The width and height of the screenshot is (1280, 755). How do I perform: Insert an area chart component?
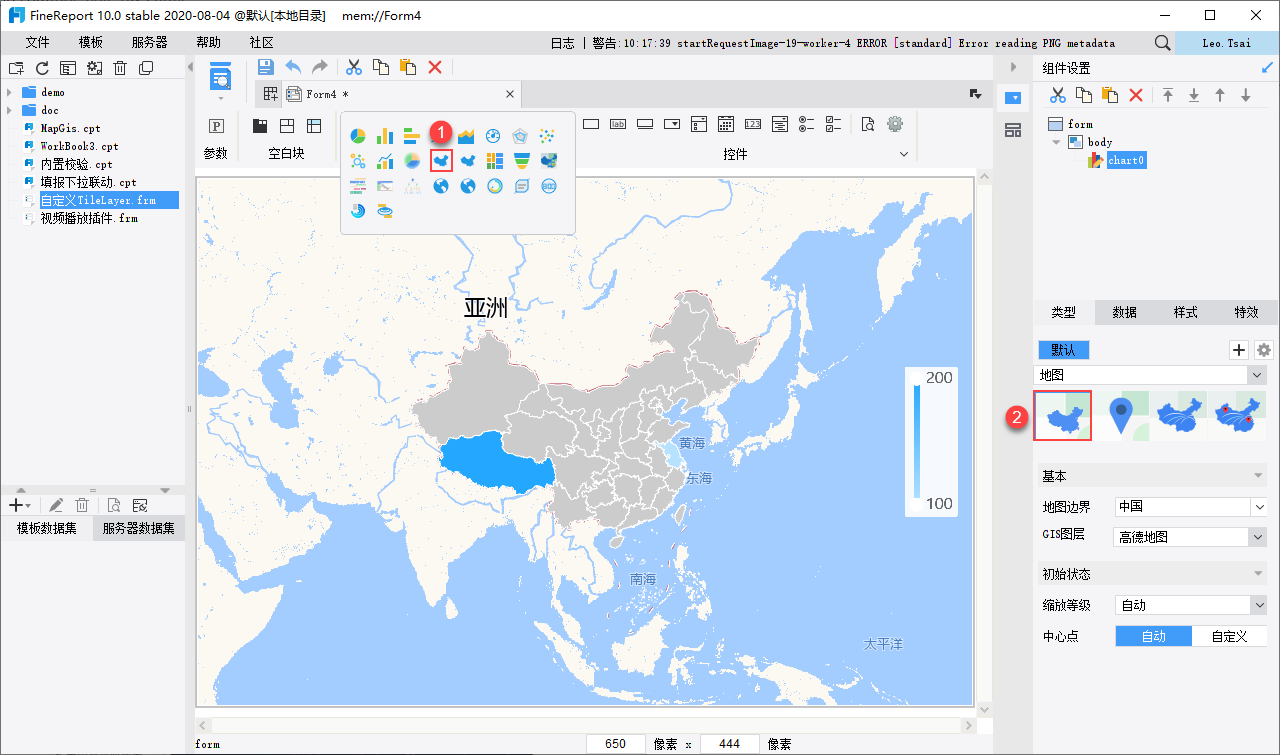click(466, 136)
